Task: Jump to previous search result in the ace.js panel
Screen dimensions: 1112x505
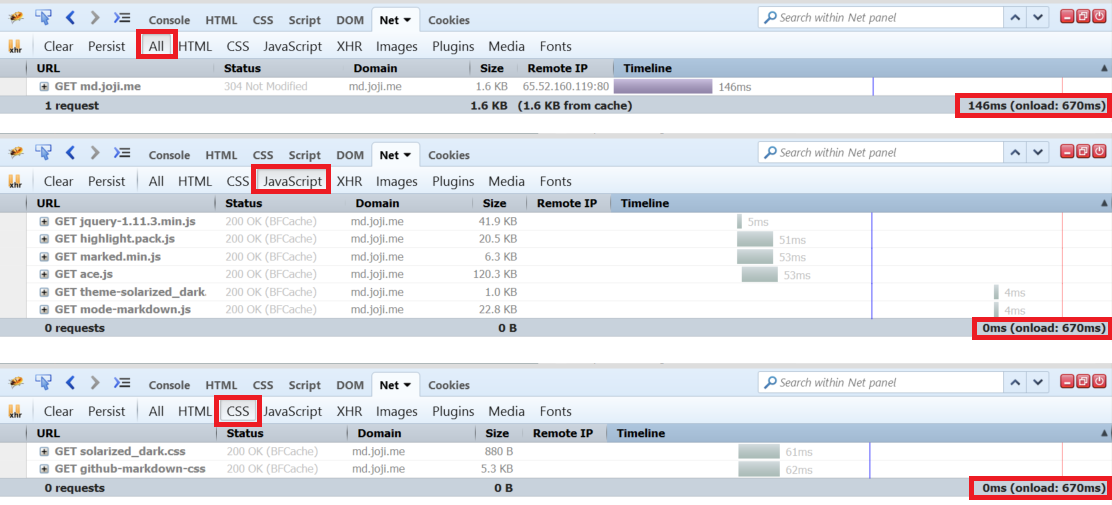Action: 1014,152
